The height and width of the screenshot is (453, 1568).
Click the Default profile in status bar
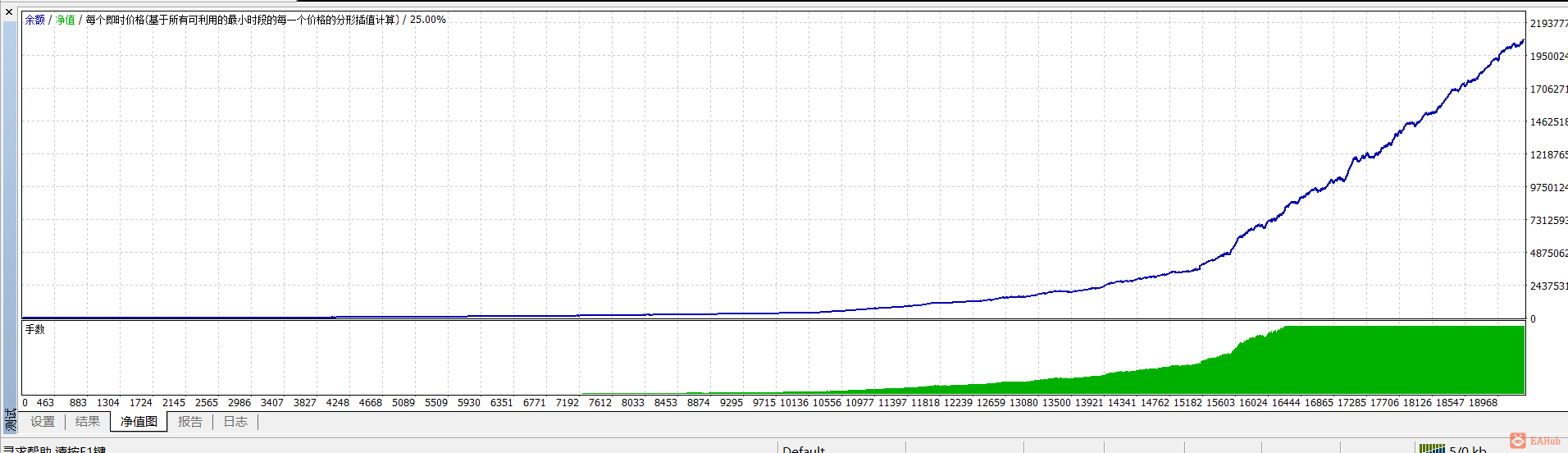(x=804, y=449)
